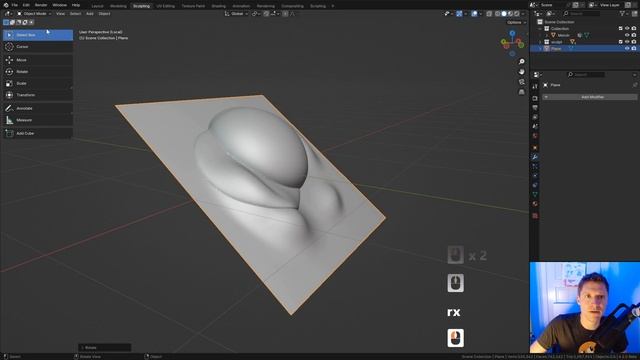Switch perspective/orthographic grid icon
This screenshot has width=640, height=360.
point(521,92)
